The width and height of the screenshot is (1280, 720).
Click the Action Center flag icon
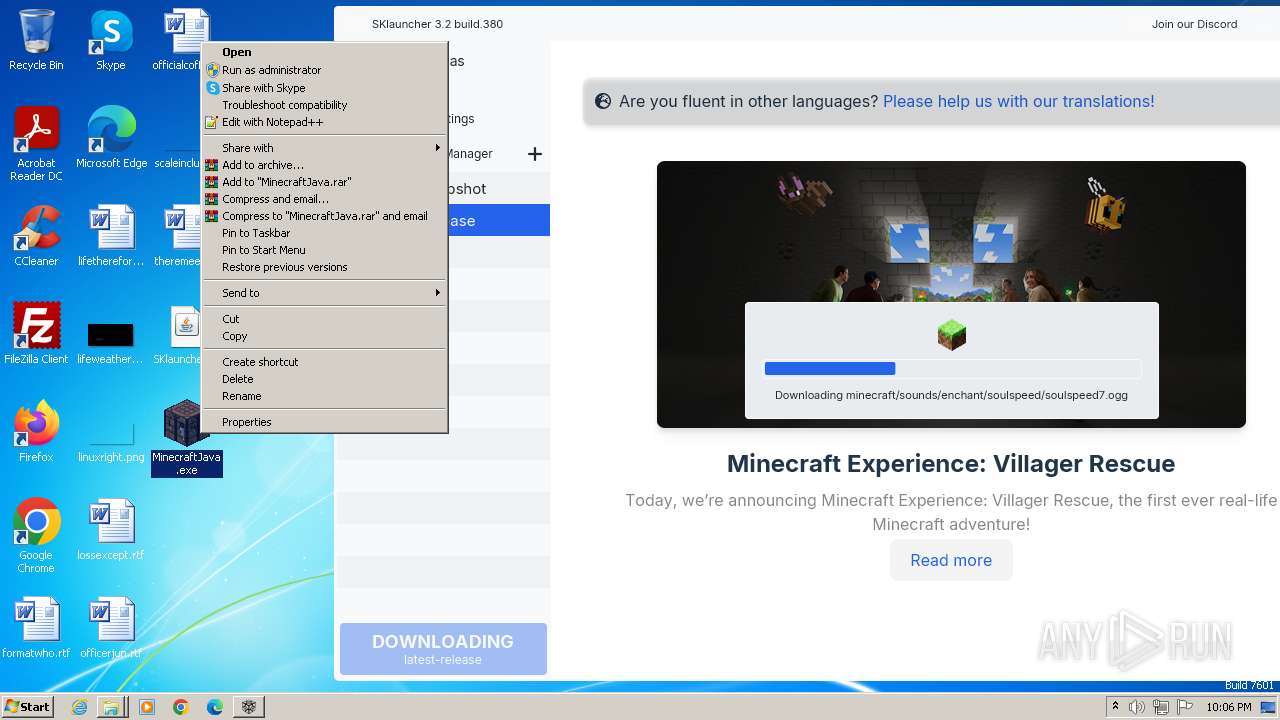click(x=1185, y=707)
